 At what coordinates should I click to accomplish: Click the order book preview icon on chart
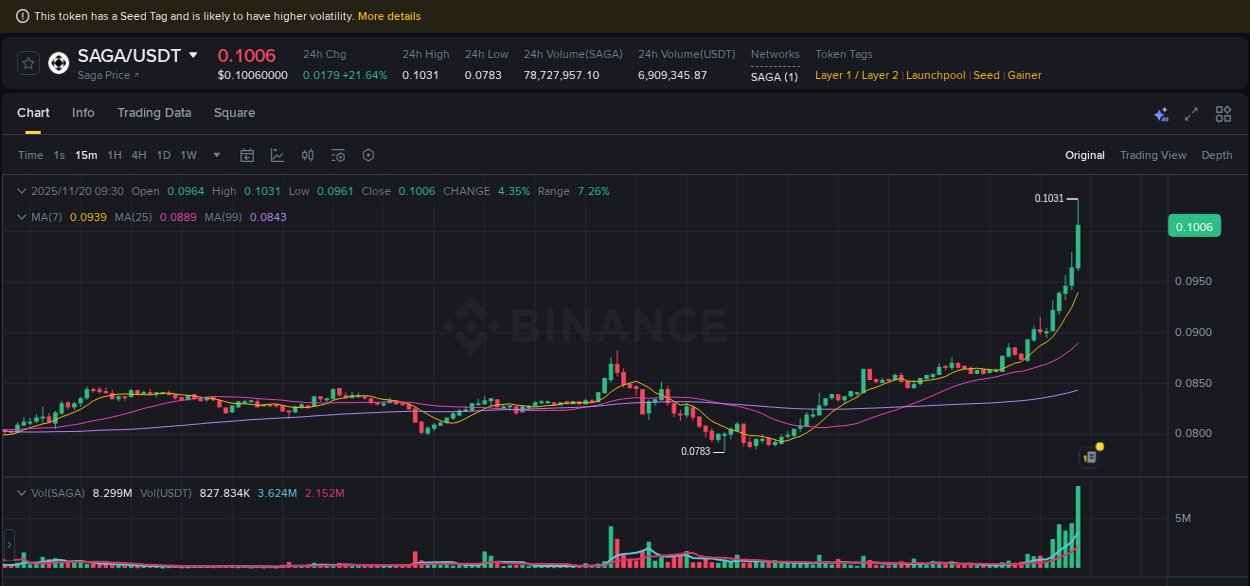(1088, 456)
